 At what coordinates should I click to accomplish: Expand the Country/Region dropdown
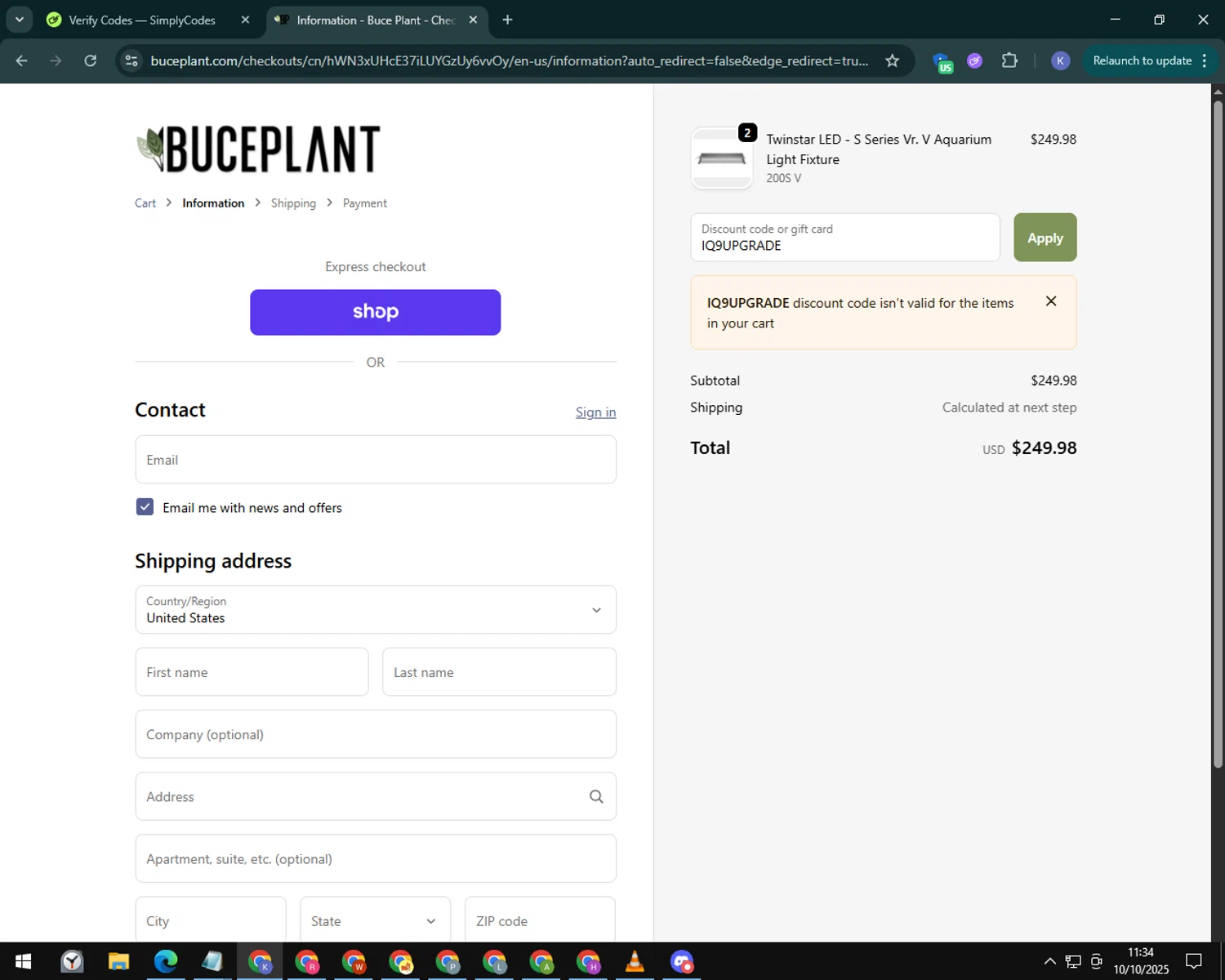[376, 609]
